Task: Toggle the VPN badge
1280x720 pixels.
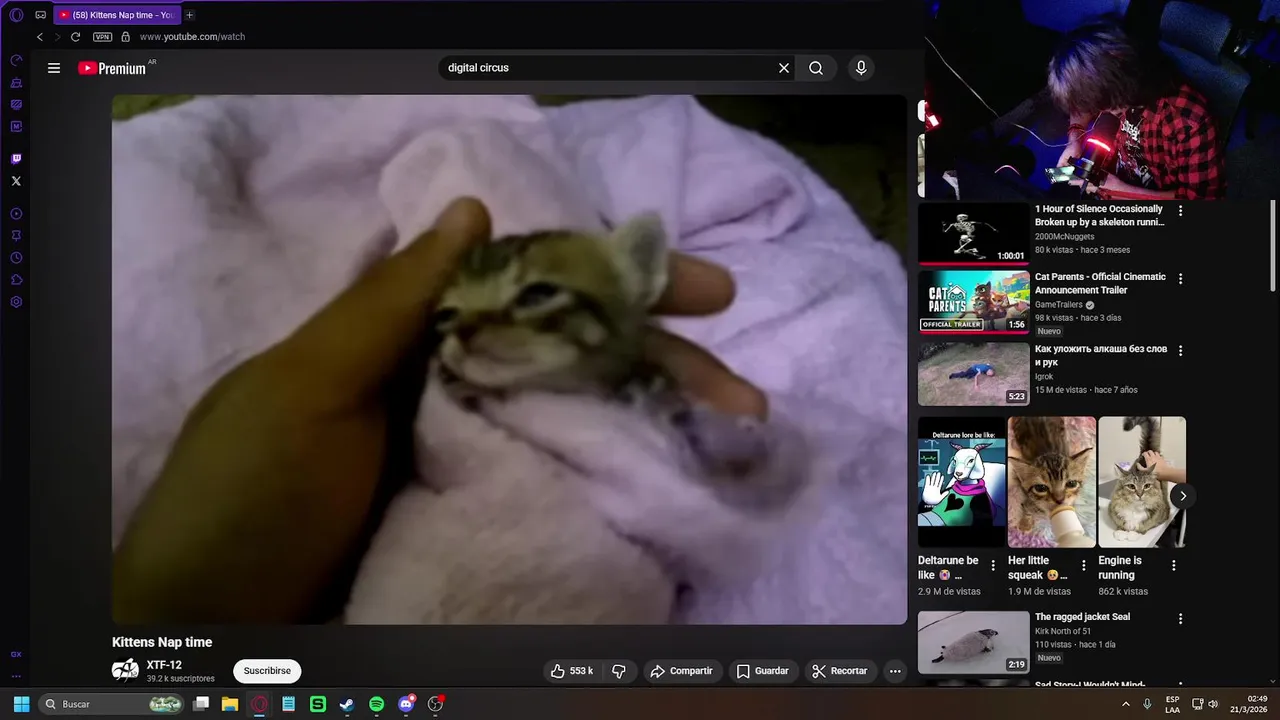Action: (x=102, y=37)
